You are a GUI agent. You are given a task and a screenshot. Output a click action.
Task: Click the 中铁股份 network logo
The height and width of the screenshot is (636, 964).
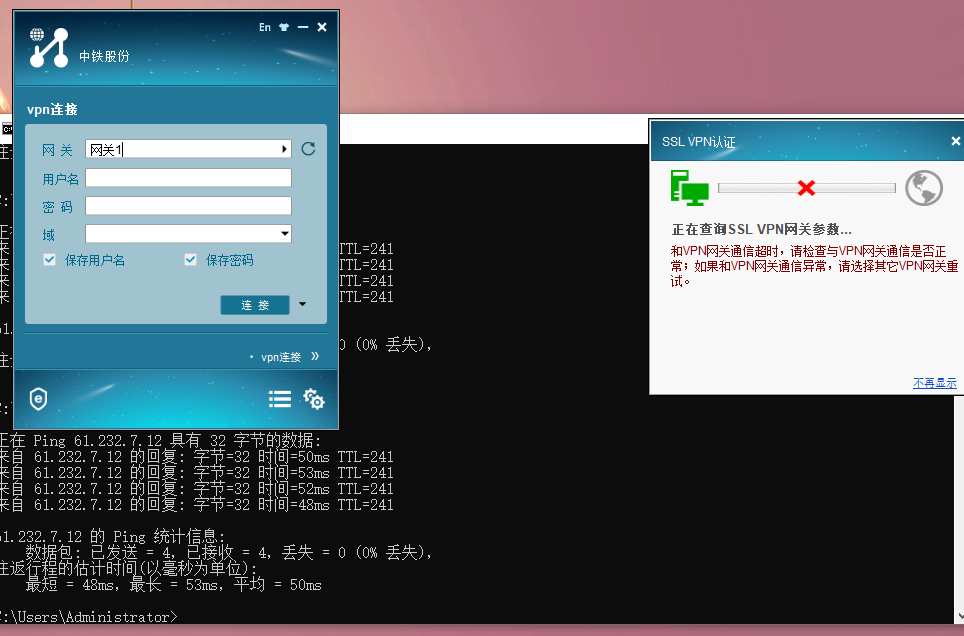[49, 47]
